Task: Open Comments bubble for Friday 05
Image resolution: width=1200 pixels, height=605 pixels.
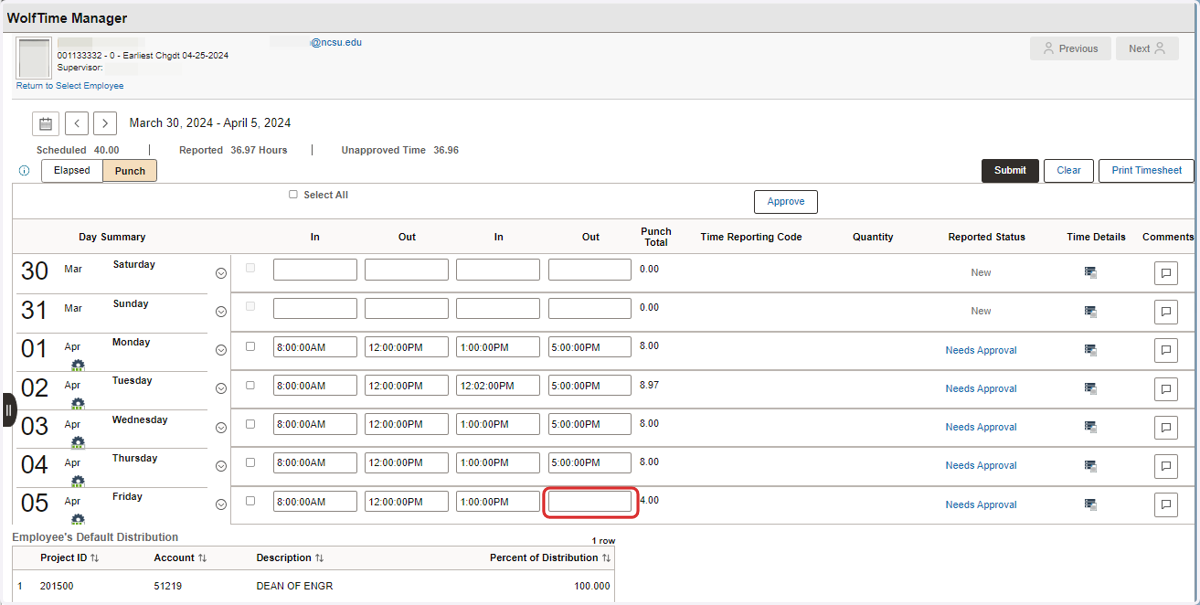Action: coord(1165,505)
